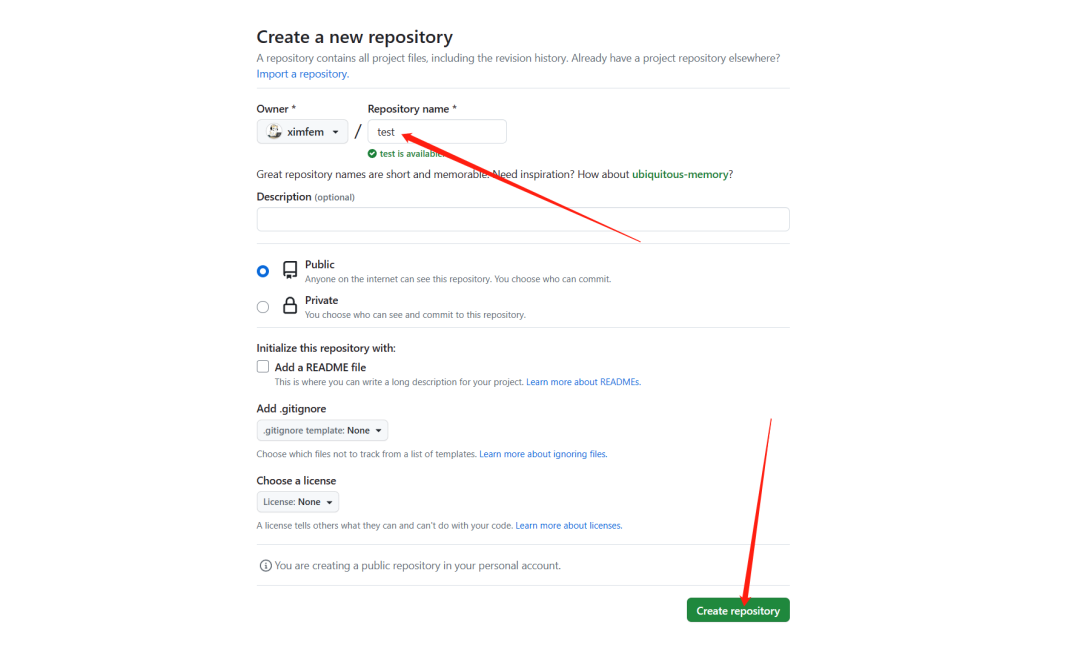Open the Import a repository link

(302, 74)
